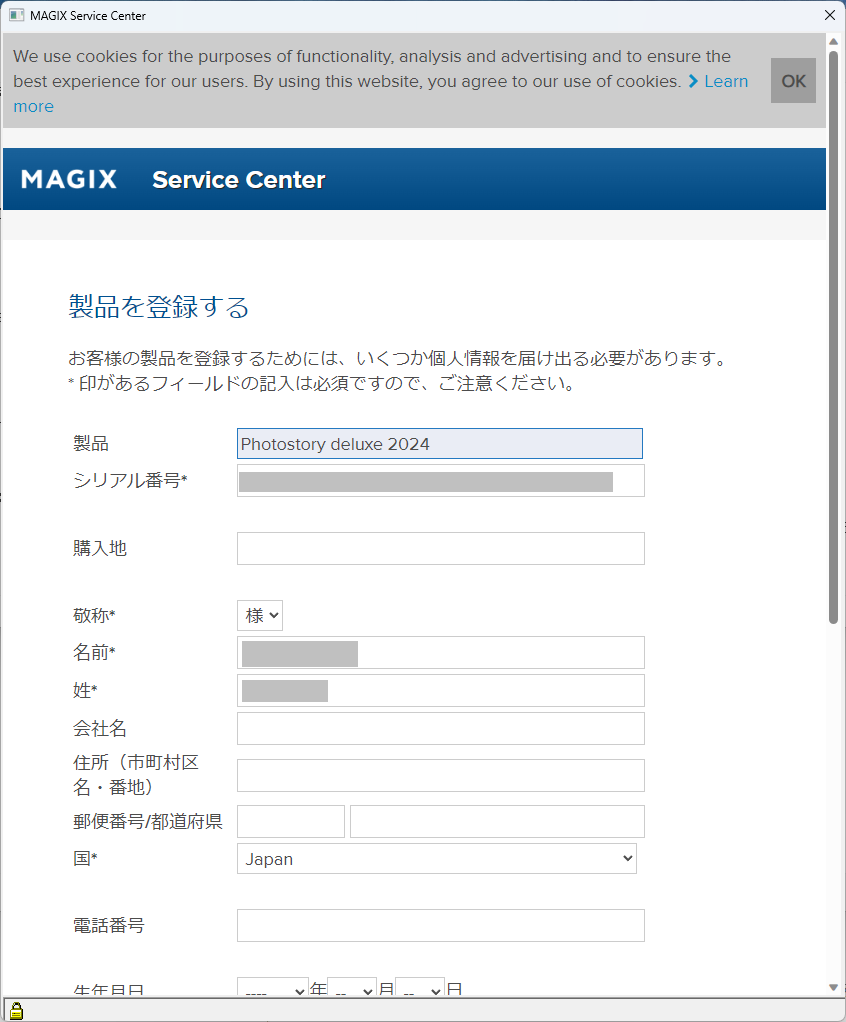Click the MAGIX Service Center title bar text
The height and width of the screenshot is (1022, 846).
(88, 16)
